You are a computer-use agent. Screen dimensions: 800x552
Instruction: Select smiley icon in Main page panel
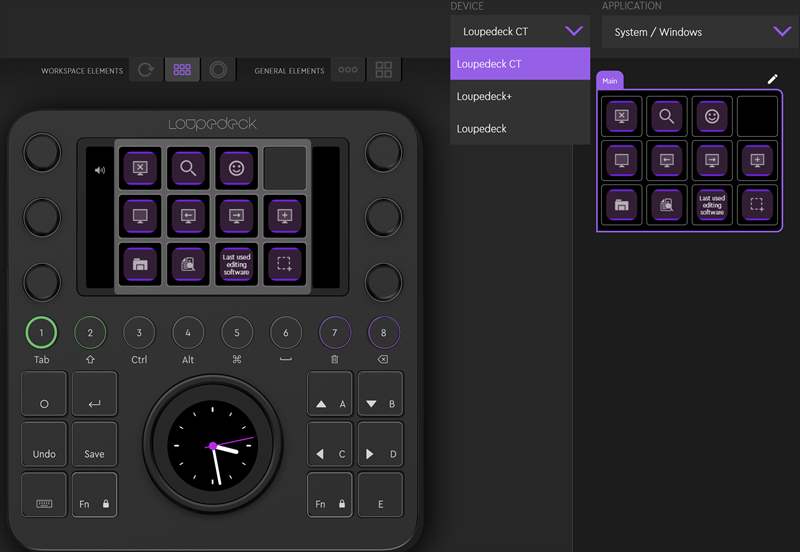click(712, 116)
